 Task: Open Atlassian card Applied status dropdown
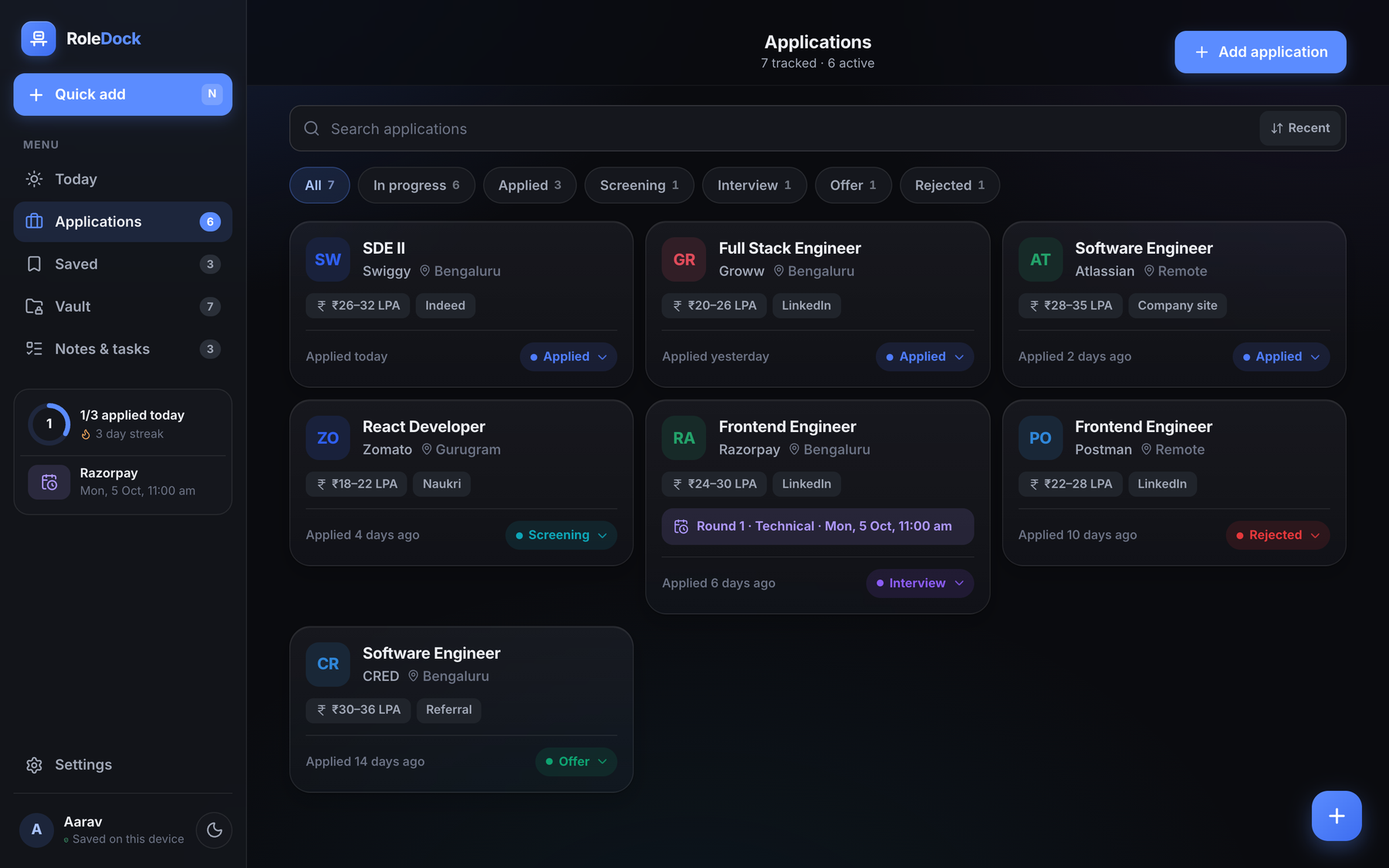pyautogui.click(x=1281, y=356)
